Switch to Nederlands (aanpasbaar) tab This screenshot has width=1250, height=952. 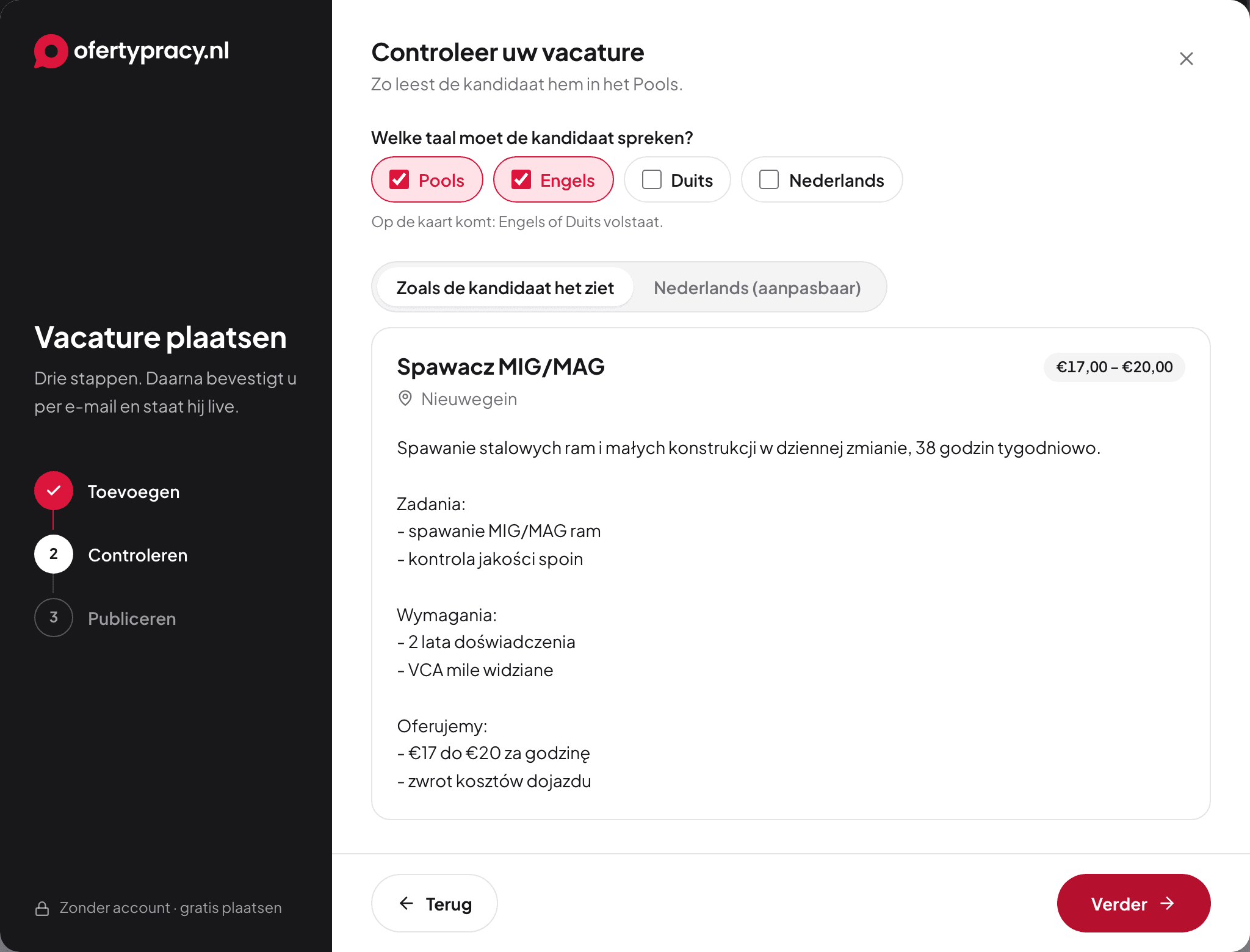(757, 287)
